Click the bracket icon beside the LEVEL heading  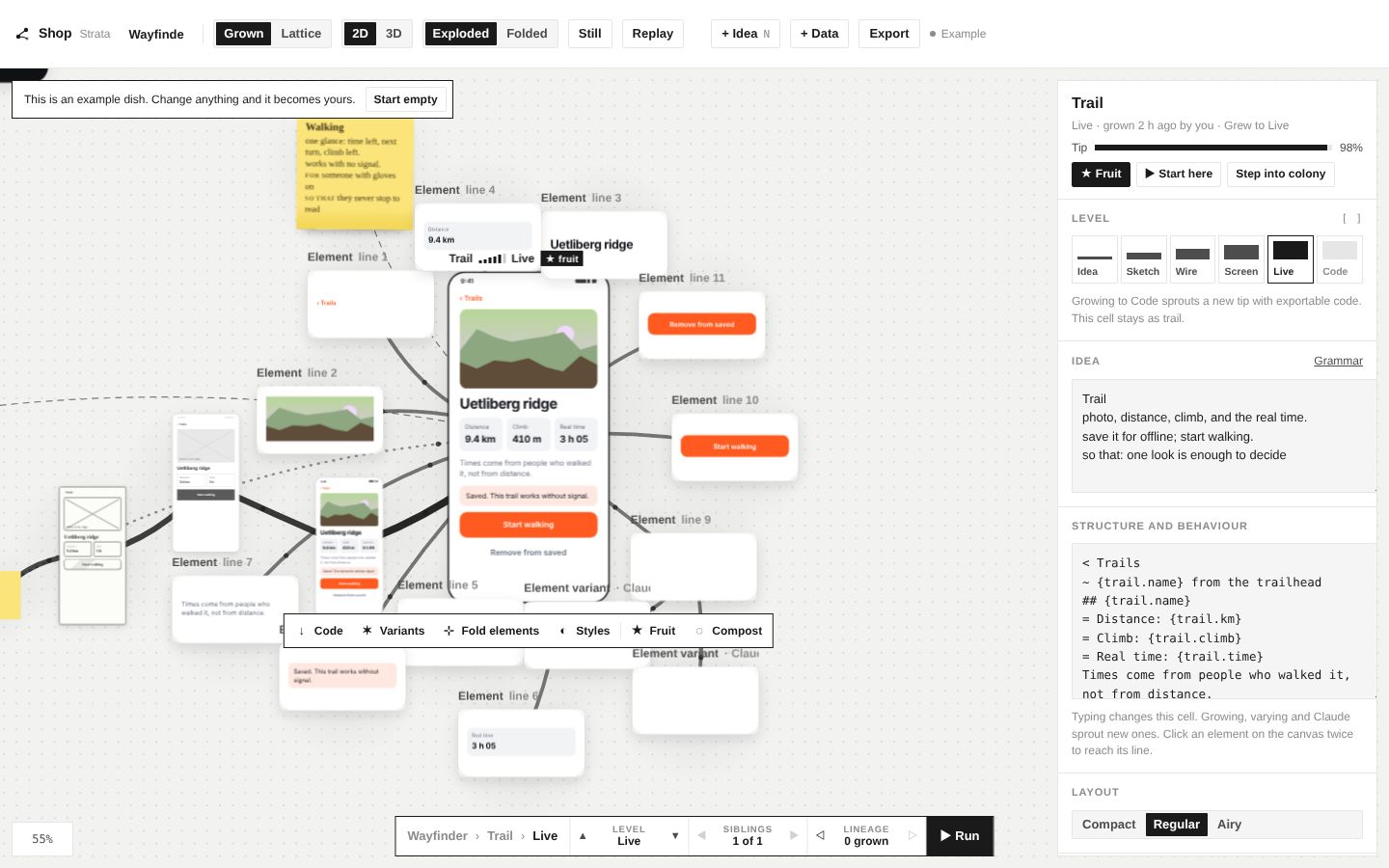(x=1351, y=219)
